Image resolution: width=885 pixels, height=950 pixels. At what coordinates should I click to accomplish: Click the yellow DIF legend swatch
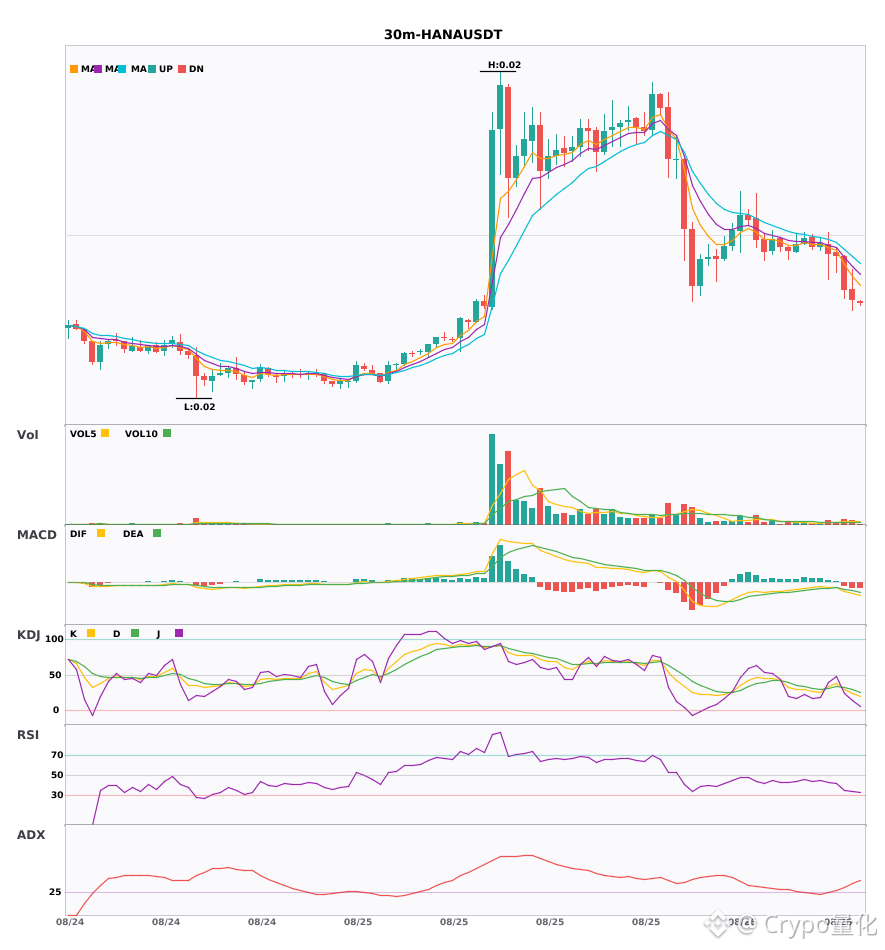(x=101, y=533)
